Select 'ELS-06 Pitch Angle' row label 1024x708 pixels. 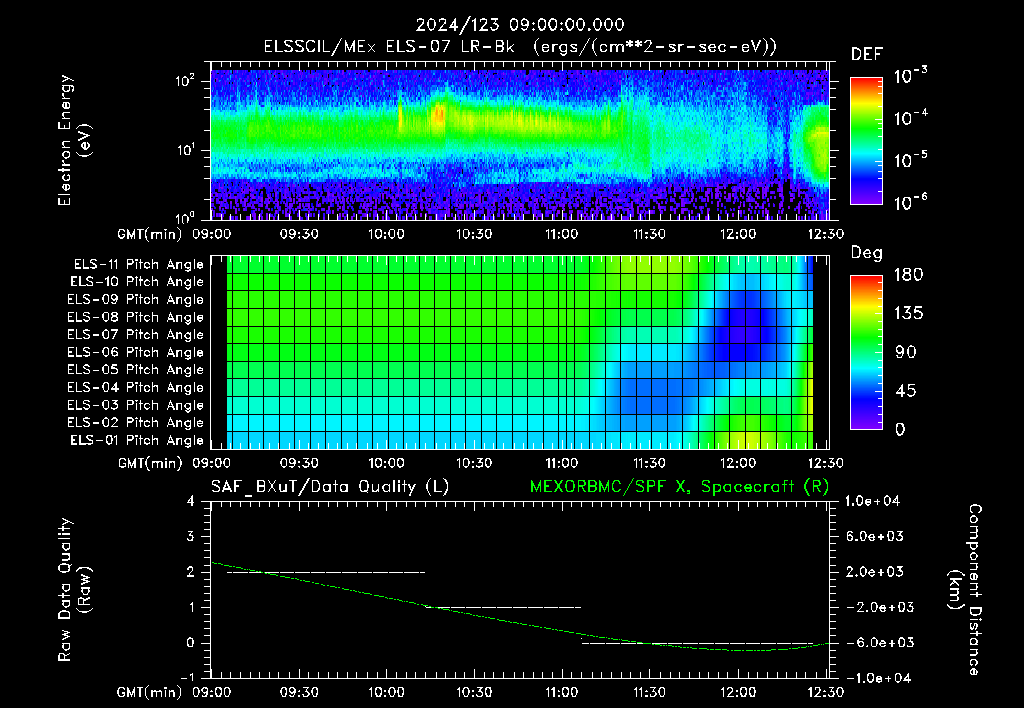point(136,352)
